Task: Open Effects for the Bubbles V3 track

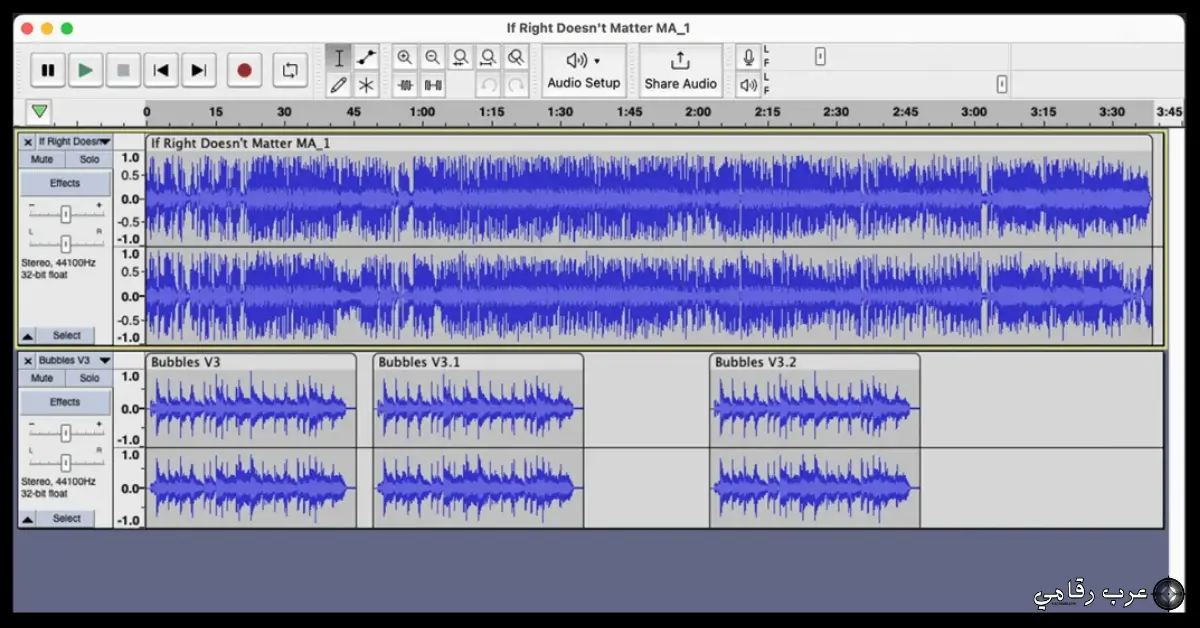Action: click(x=64, y=401)
